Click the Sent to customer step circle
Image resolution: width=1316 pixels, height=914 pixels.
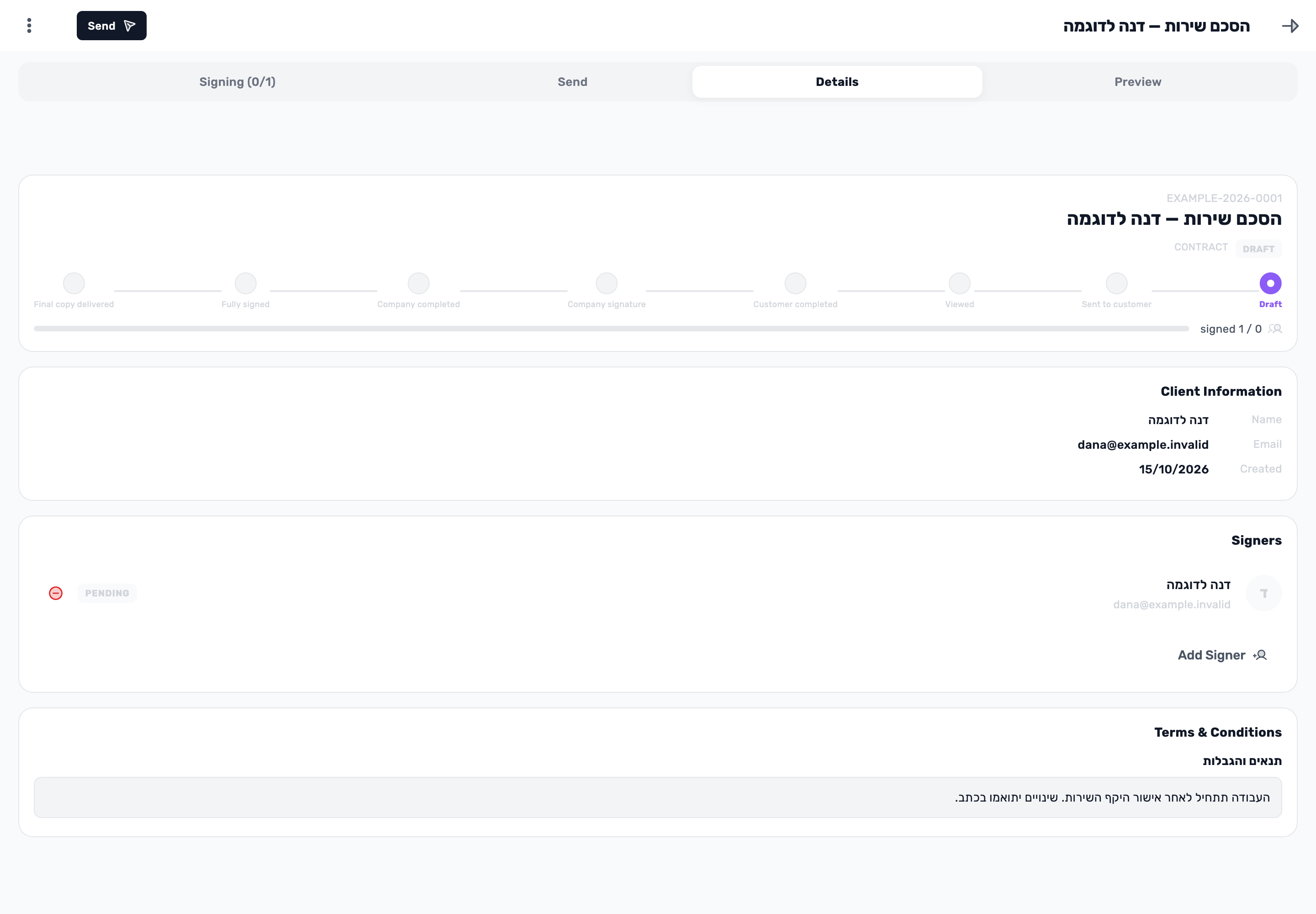point(1116,283)
